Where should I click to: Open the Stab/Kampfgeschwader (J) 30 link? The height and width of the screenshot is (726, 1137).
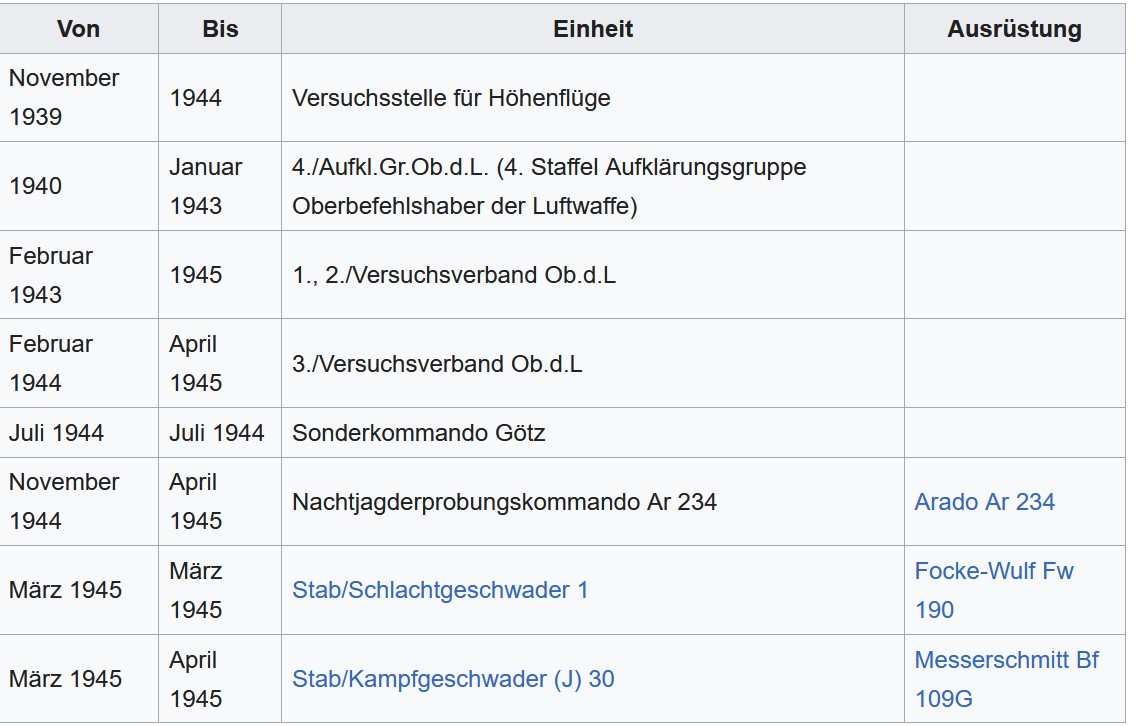tap(453, 679)
